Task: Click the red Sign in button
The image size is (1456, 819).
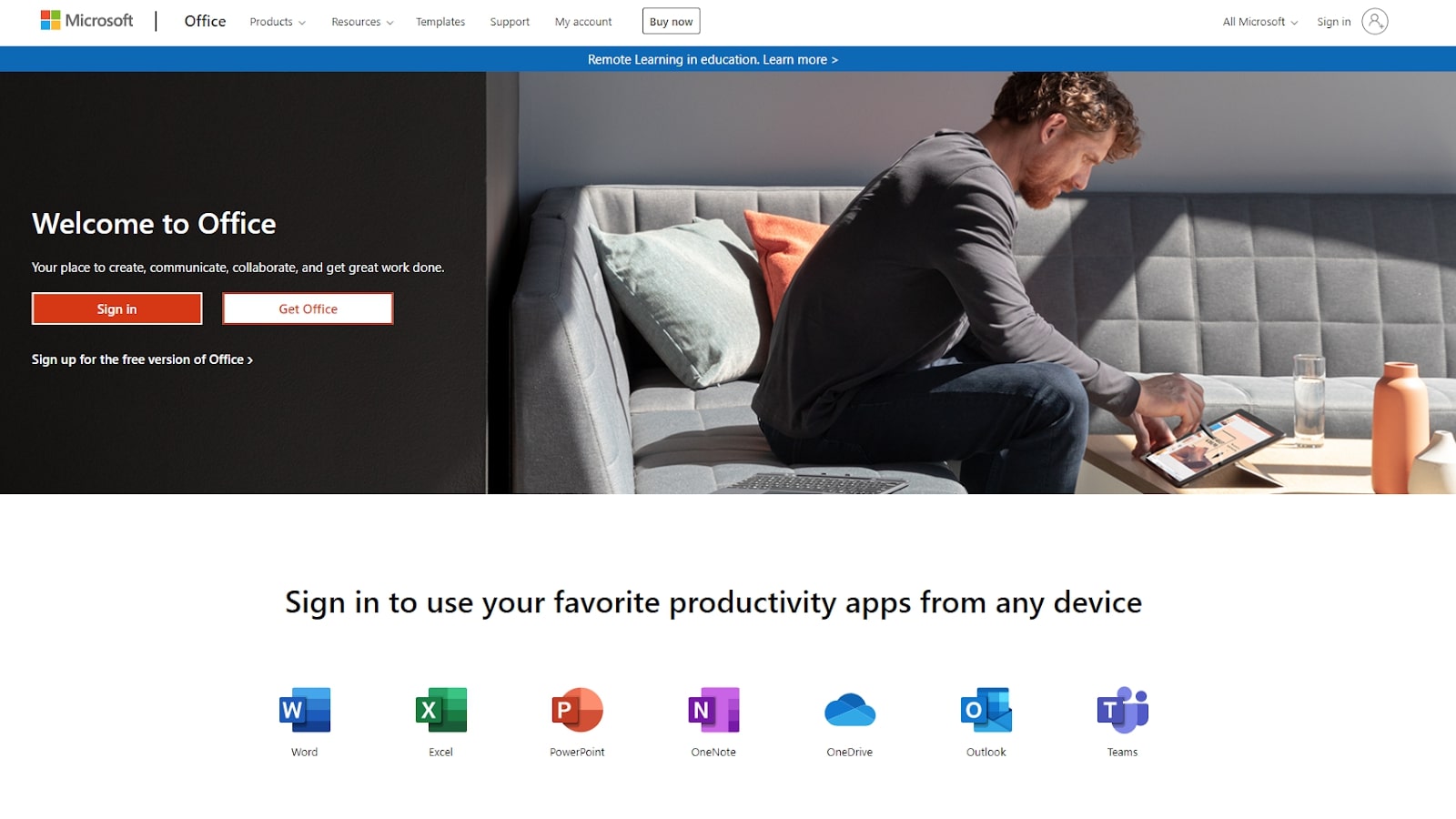Action: 117,308
